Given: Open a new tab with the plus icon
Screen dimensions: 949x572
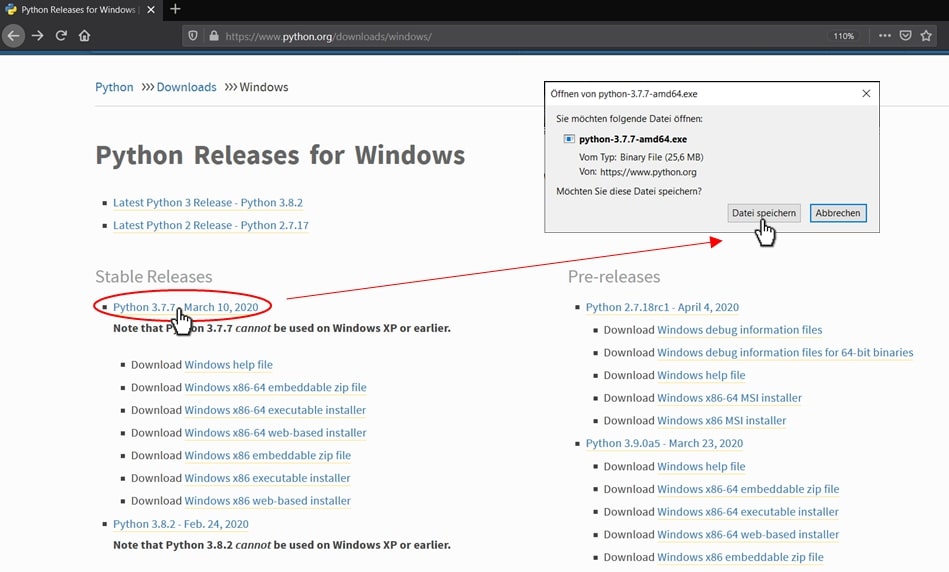Looking at the screenshot, I should pos(176,9).
